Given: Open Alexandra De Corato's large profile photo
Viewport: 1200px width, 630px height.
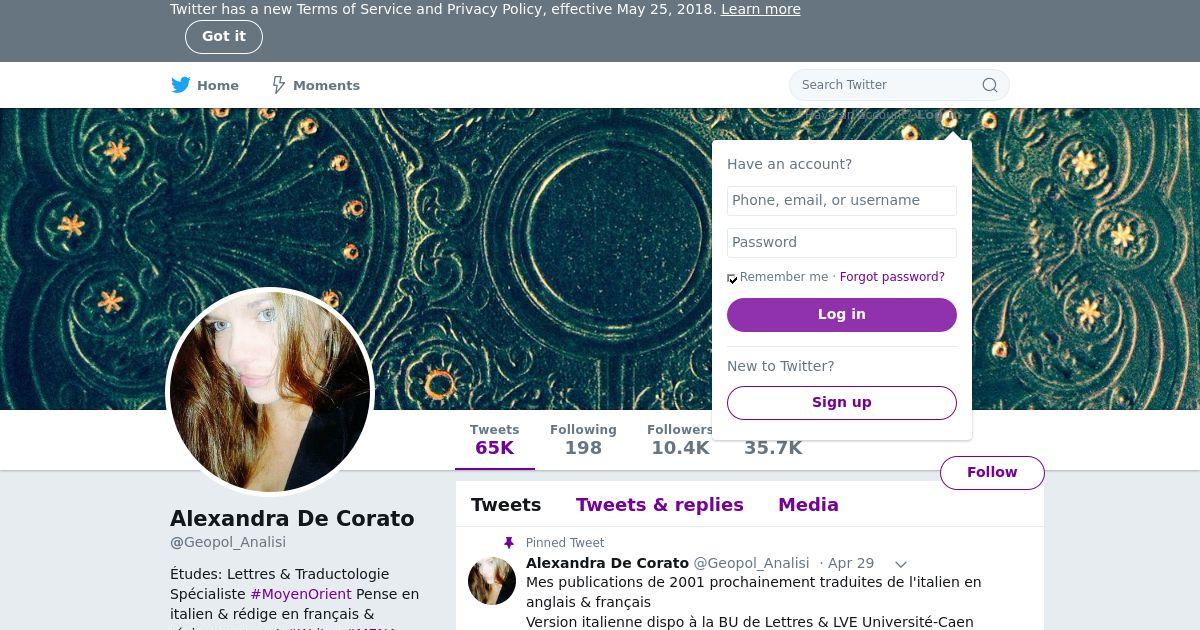Looking at the screenshot, I should click(x=270, y=392).
